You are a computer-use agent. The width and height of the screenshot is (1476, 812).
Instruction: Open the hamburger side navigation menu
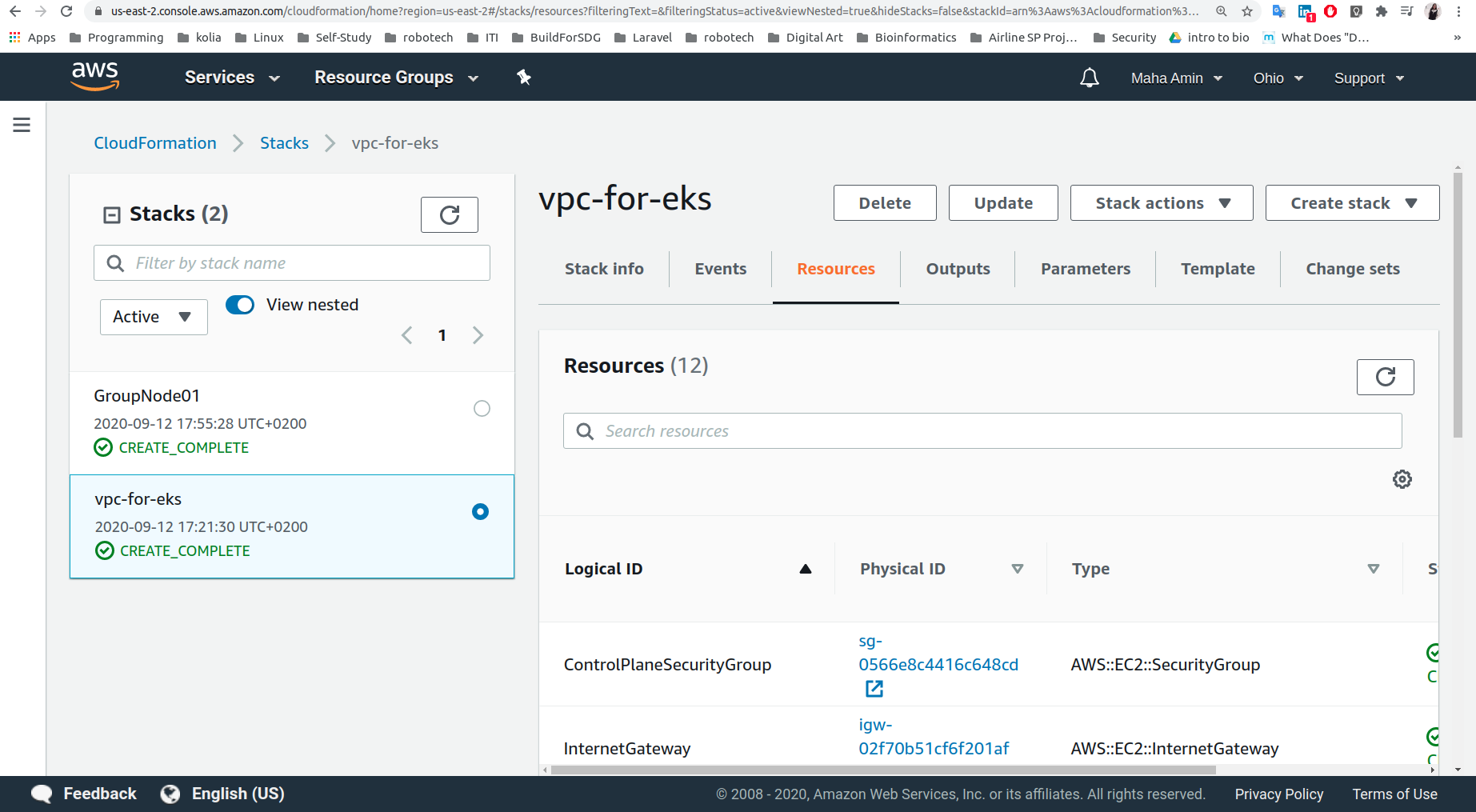[22, 125]
